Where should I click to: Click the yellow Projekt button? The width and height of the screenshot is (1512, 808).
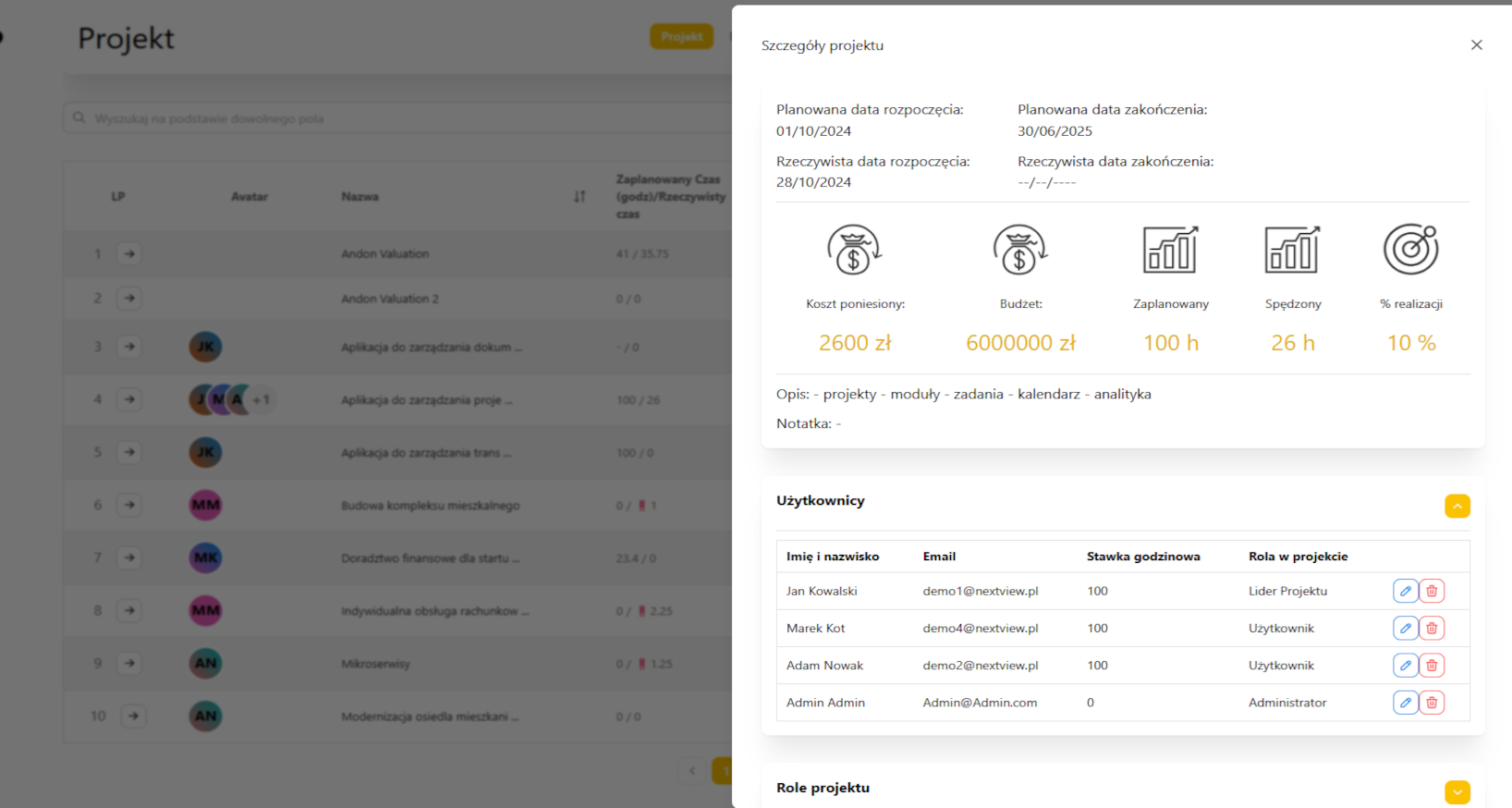[x=681, y=36]
